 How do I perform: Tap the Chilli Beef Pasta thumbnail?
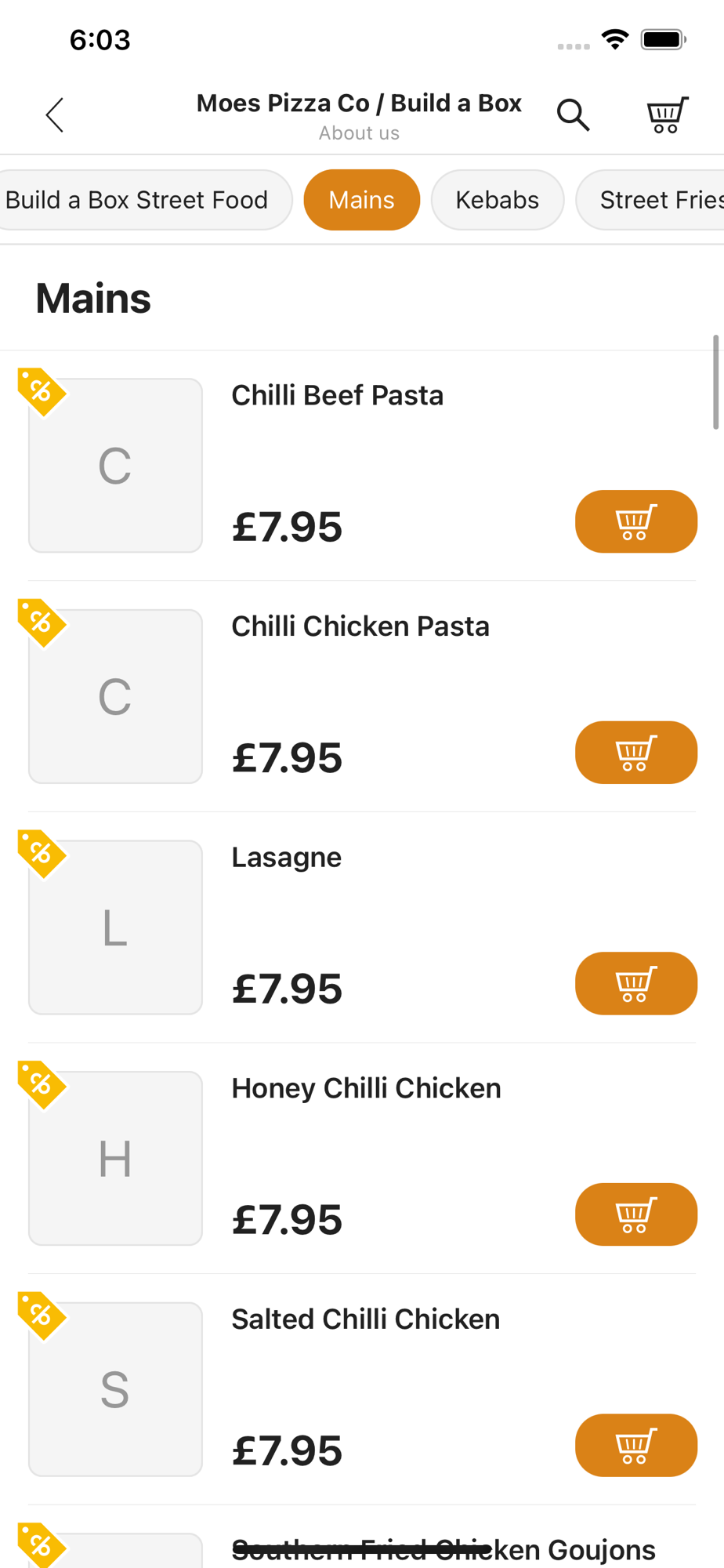coord(115,466)
